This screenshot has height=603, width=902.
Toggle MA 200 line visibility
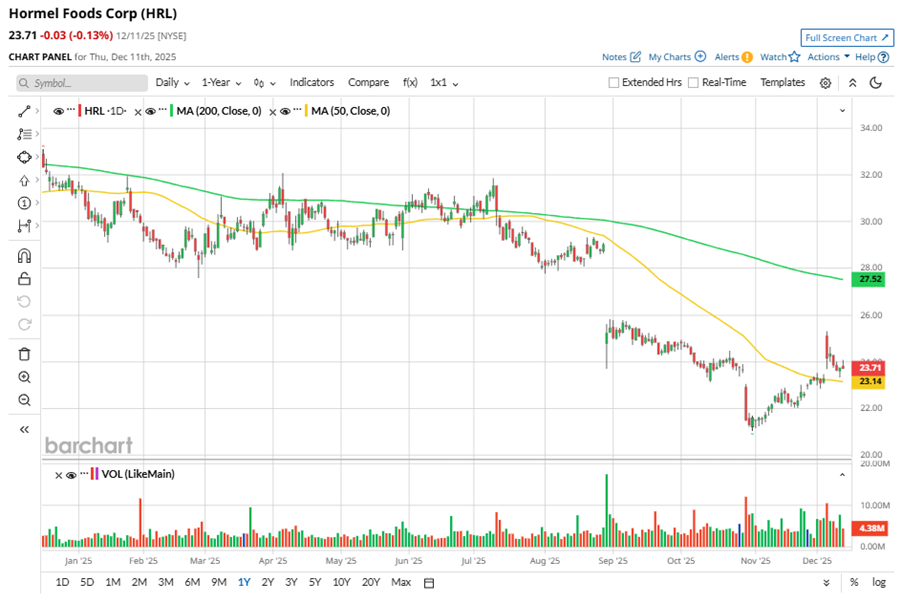(x=150, y=111)
